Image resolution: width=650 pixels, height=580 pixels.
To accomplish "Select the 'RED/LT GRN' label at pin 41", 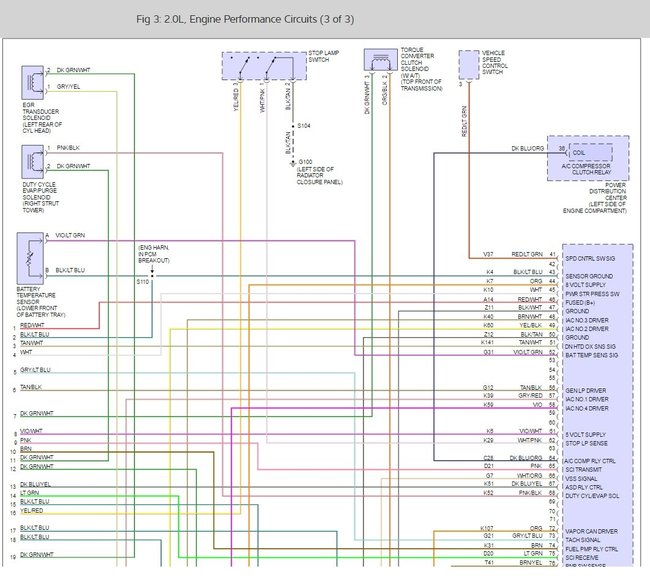I will coord(527,254).
